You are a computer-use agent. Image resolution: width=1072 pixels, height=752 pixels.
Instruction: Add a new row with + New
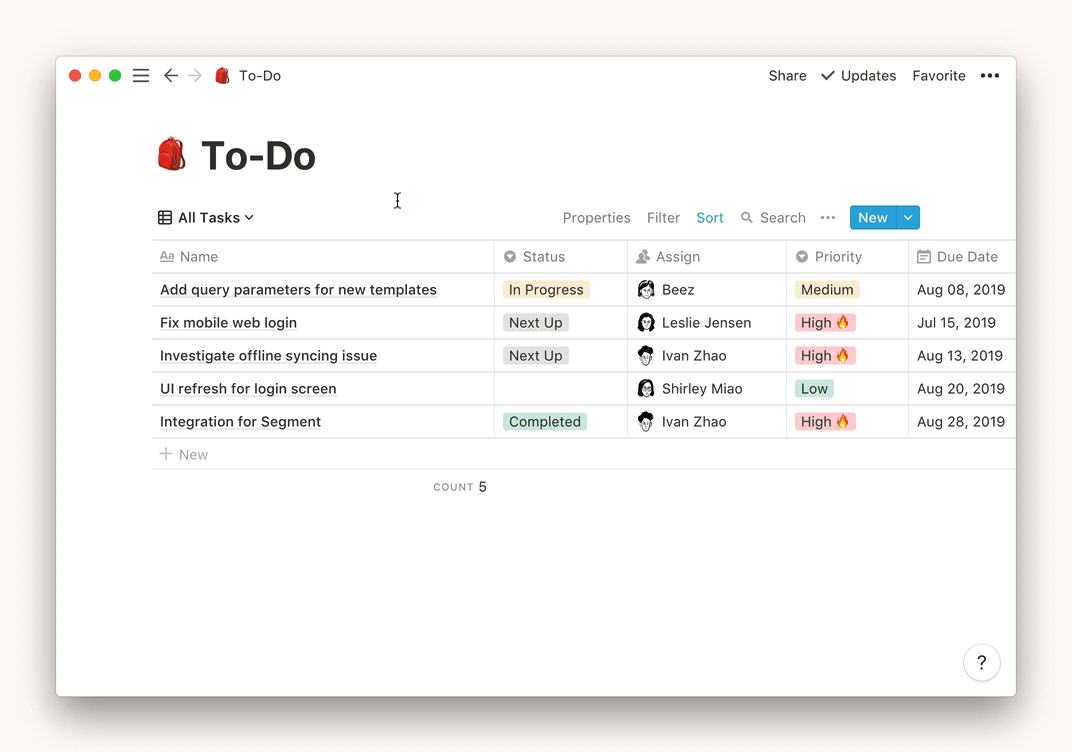point(184,455)
